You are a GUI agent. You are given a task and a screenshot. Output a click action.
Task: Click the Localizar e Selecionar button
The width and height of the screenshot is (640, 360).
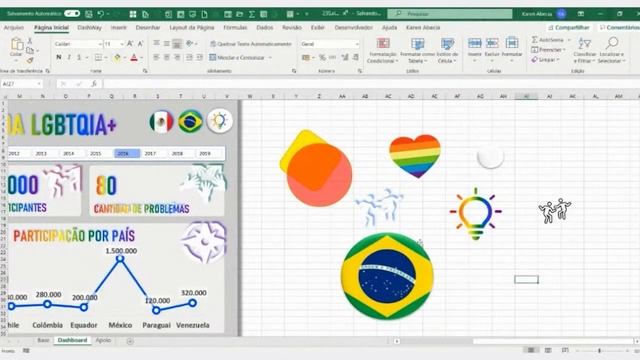(611, 51)
